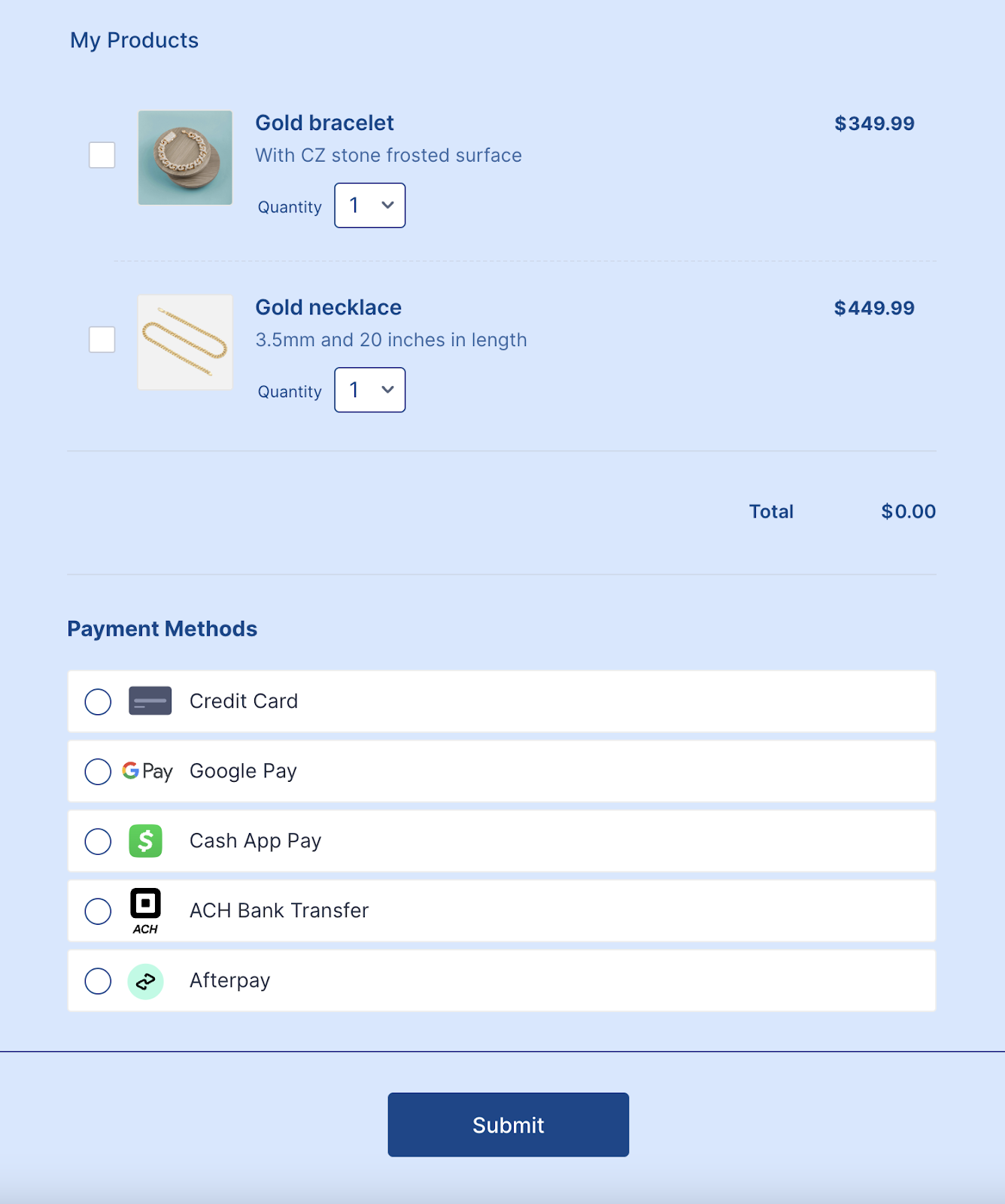
Task: Click the ACH bank transfer icon
Action: (x=145, y=910)
